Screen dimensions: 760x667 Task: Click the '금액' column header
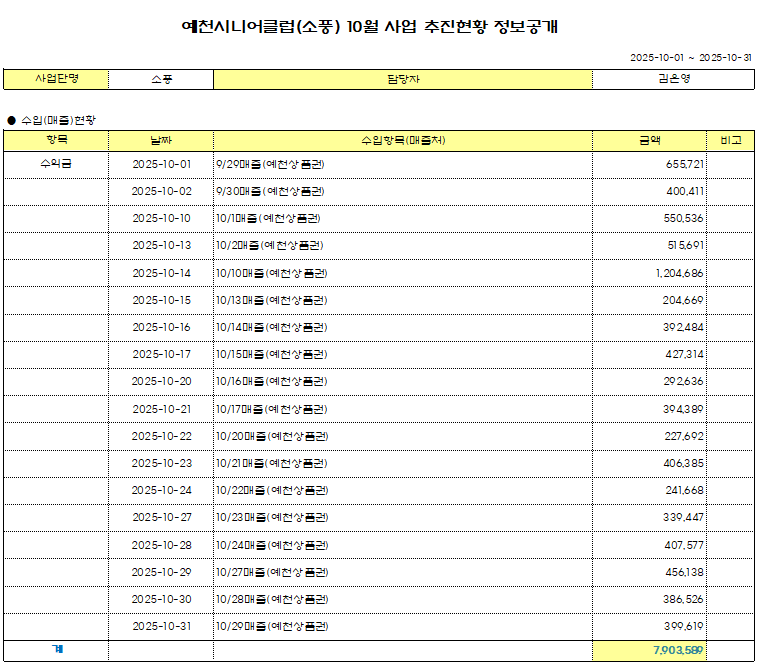pyautogui.click(x=650, y=140)
